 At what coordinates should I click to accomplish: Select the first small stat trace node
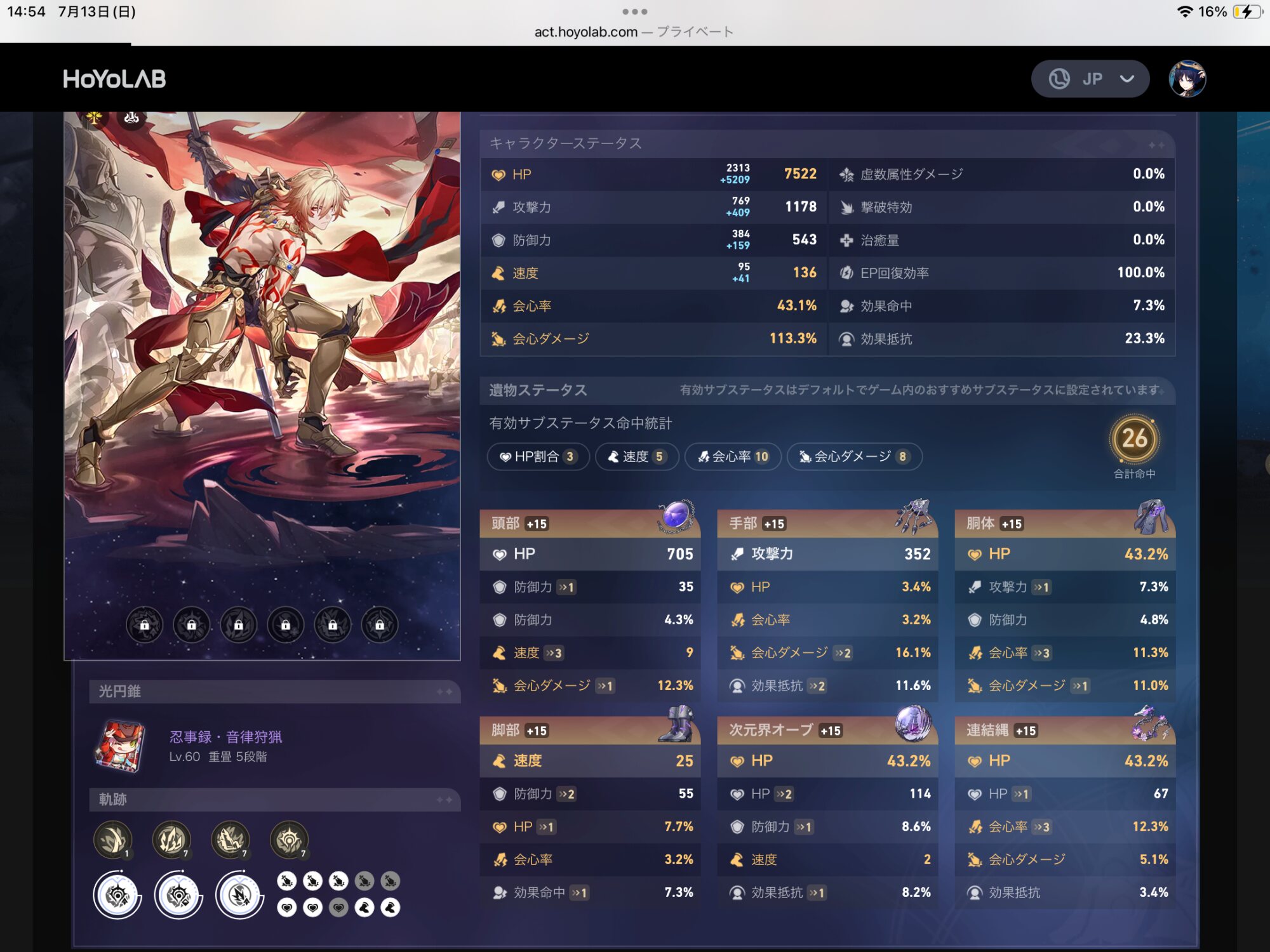[287, 881]
